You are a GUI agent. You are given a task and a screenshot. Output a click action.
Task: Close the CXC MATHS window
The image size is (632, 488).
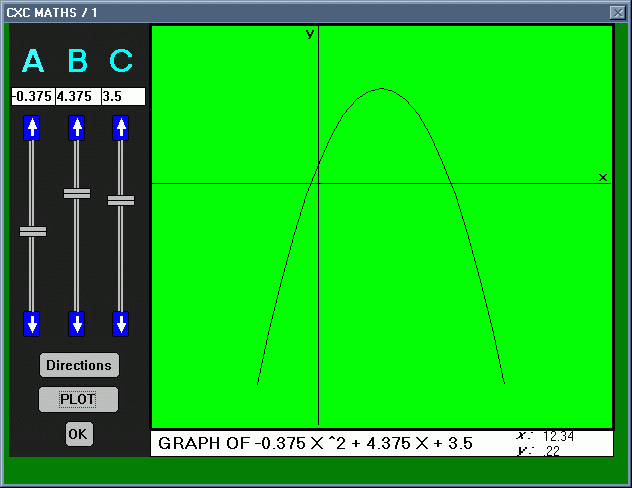tap(617, 13)
